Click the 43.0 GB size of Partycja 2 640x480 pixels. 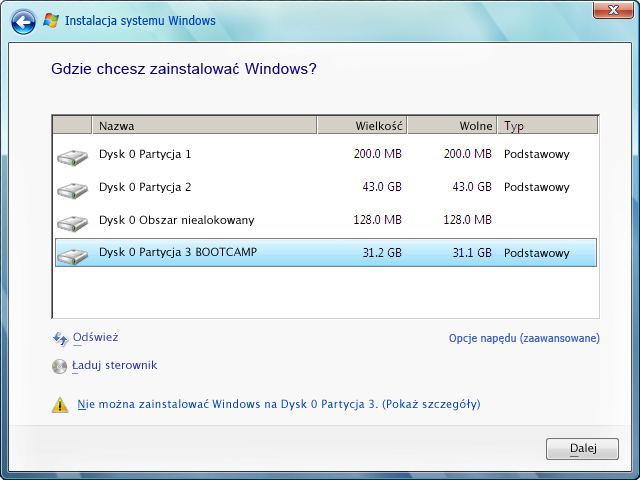pyautogui.click(x=382, y=187)
